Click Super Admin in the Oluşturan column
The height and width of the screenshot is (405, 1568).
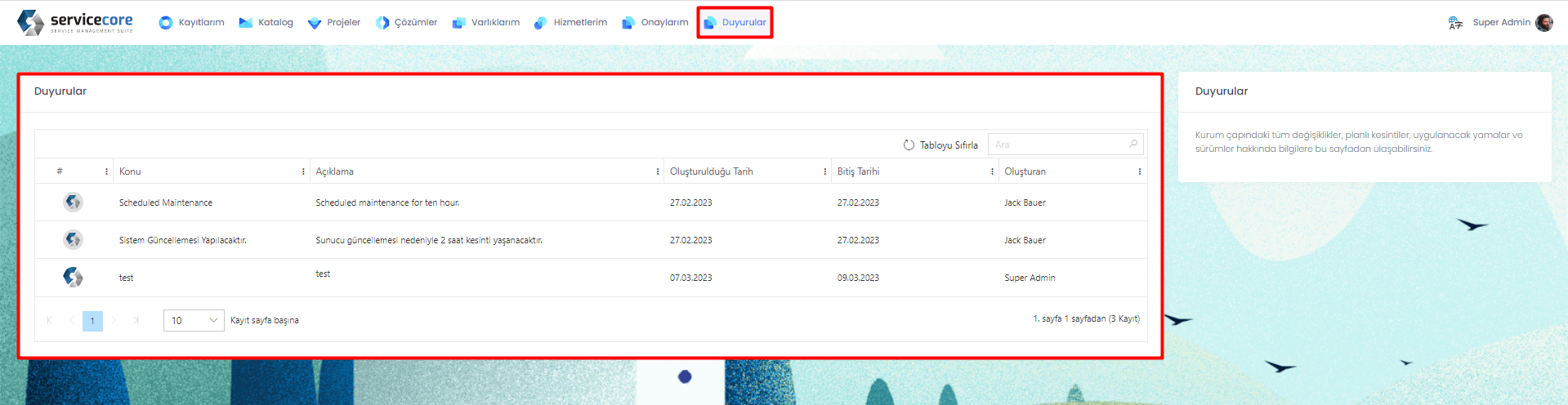(1030, 278)
